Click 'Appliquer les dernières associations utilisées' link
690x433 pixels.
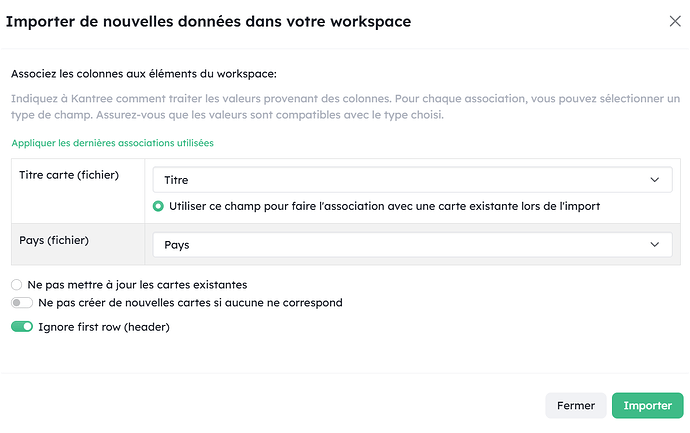point(112,143)
